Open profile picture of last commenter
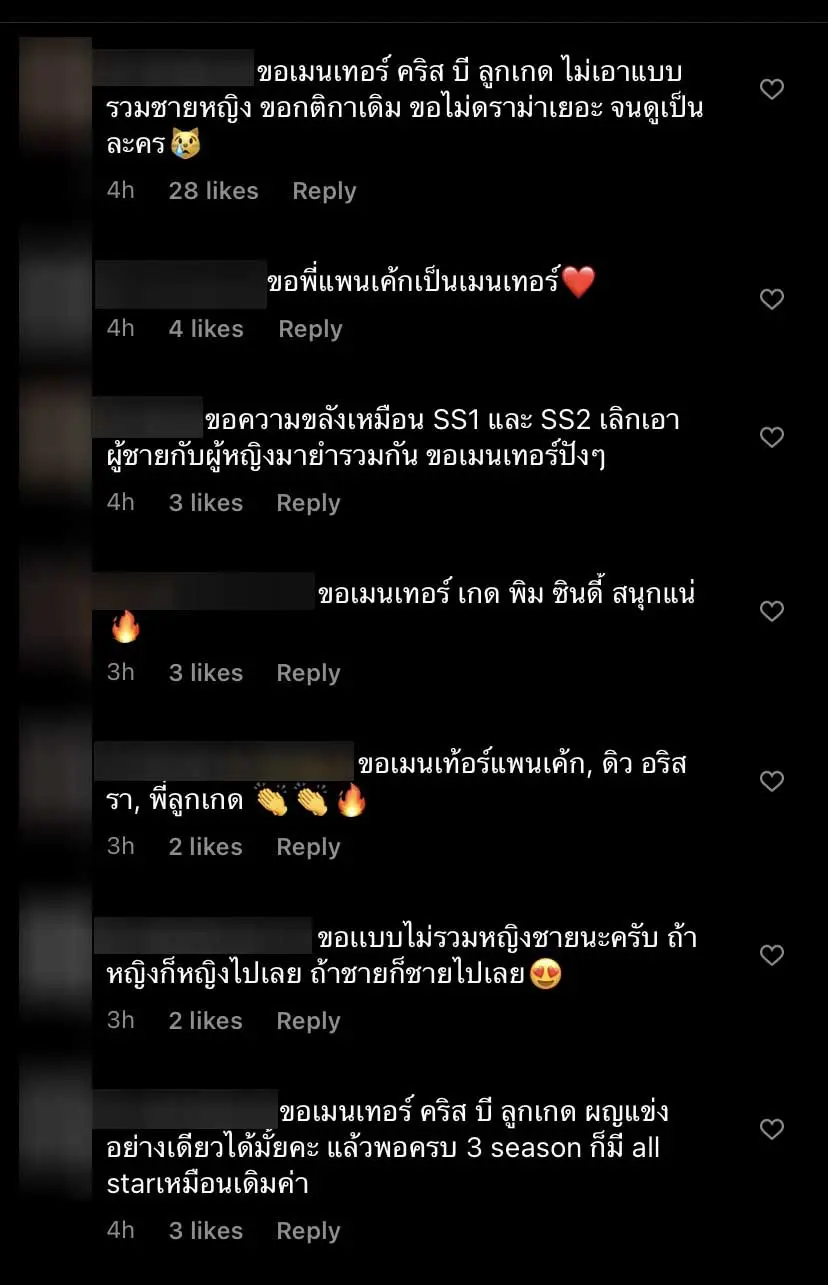Viewport: 828px width, 1285px height. tap(55, 1128)
